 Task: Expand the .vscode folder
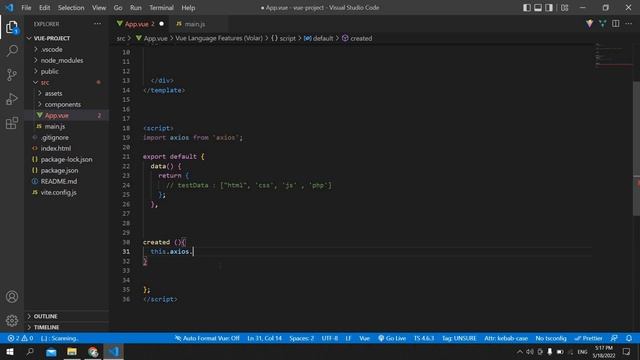click(x=67, y=49)
